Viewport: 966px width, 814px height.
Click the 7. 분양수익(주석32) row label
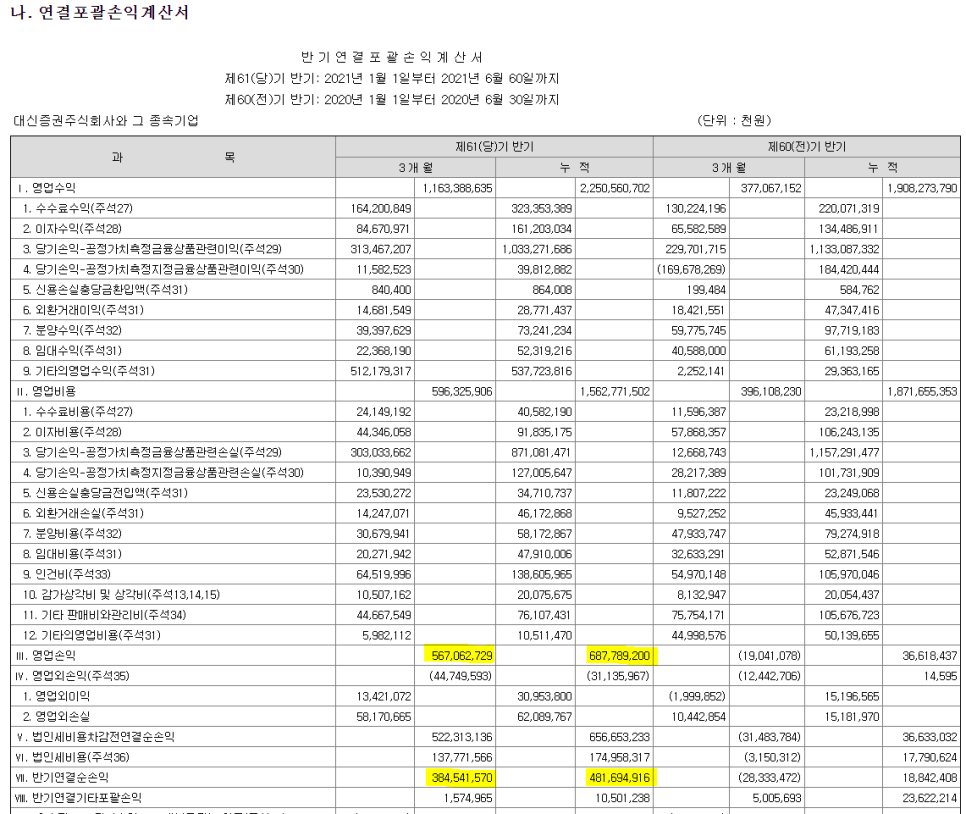pos(71,330)
